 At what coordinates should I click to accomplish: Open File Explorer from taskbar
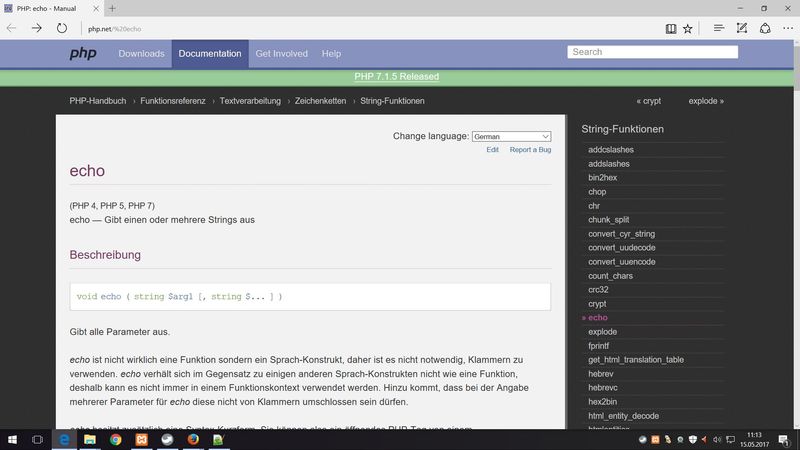pyautogui.click(x=90, y=439)
